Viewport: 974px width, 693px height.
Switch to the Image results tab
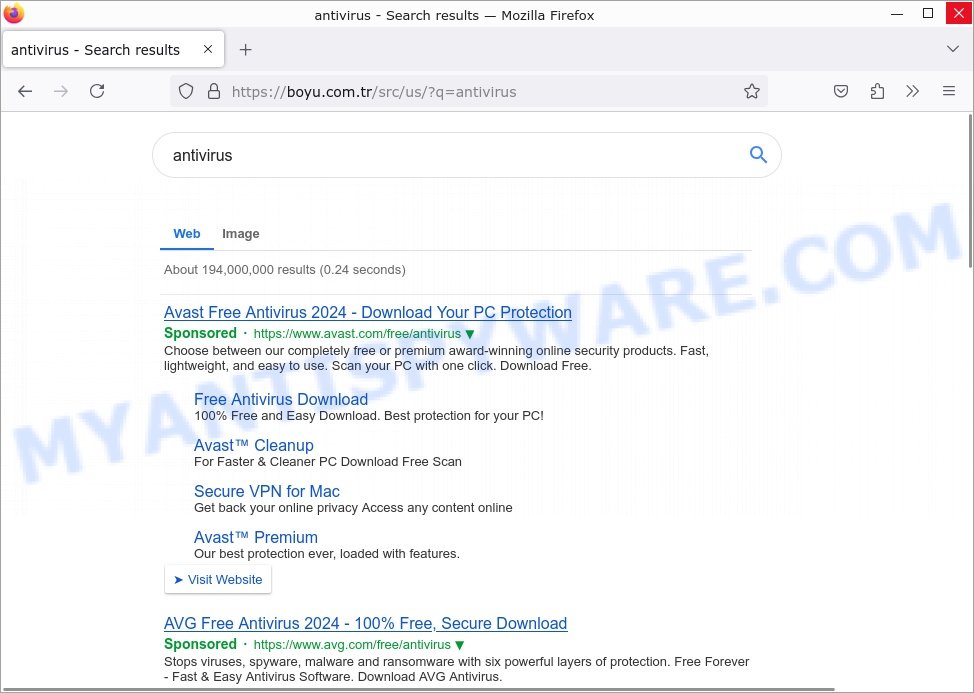(240, 234)
